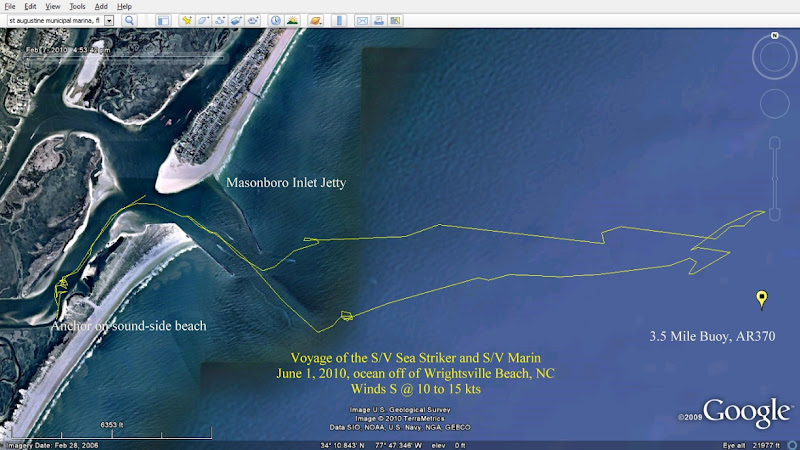Click the Voyage of the S/V Sea Striker text
This screenshot has height=450, width=800.
tap(415, 358)
